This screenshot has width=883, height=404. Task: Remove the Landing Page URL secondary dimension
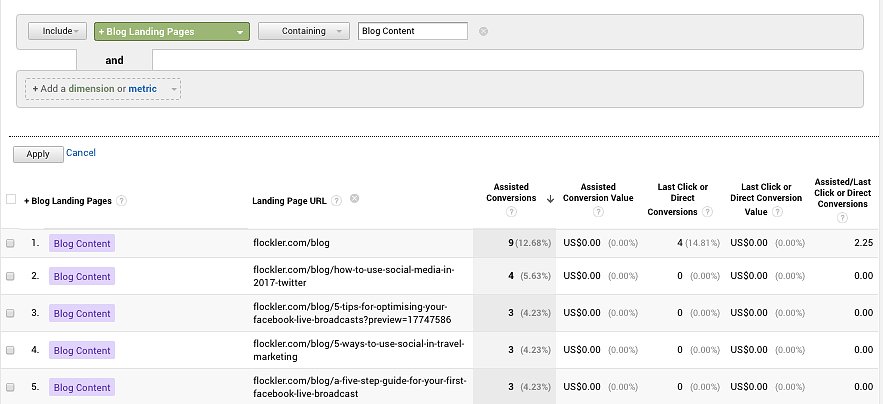[354, 198]
